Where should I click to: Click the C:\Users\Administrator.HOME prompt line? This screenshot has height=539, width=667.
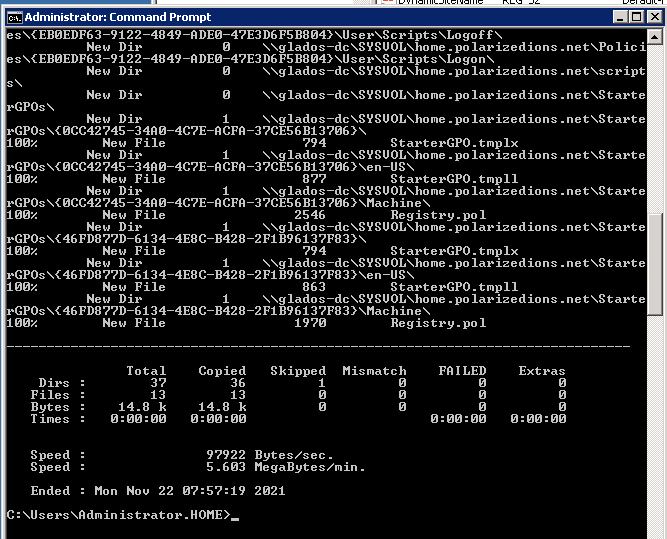tap(118, 515)
